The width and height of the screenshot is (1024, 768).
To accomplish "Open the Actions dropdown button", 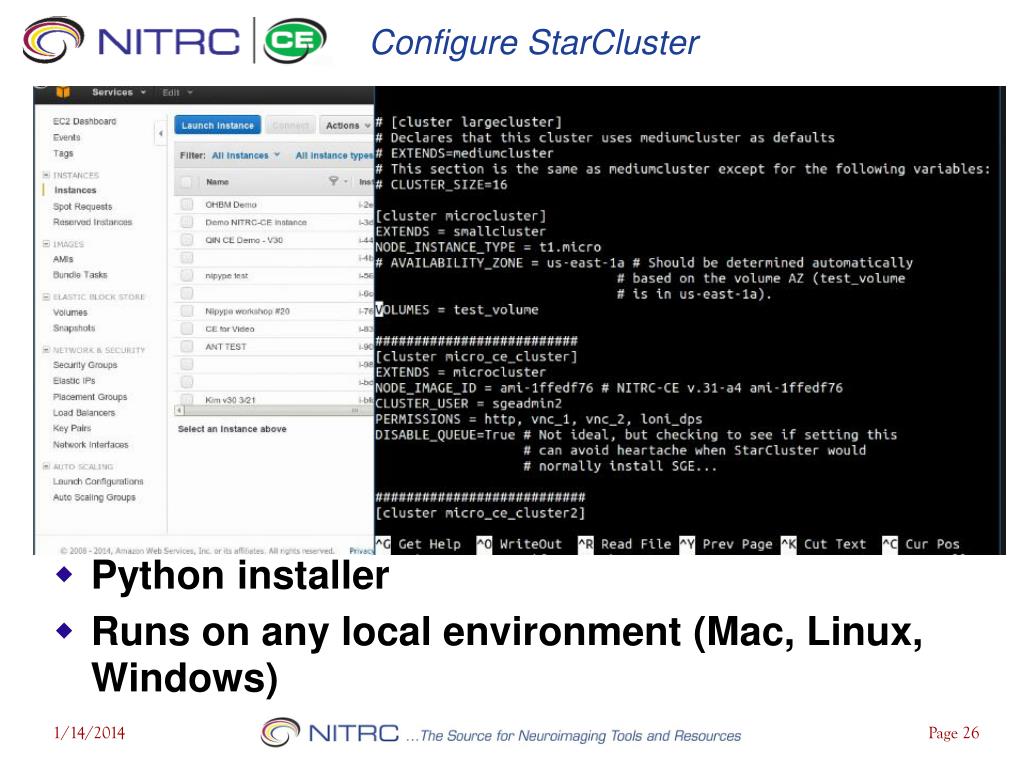I will tap(347, 125).
